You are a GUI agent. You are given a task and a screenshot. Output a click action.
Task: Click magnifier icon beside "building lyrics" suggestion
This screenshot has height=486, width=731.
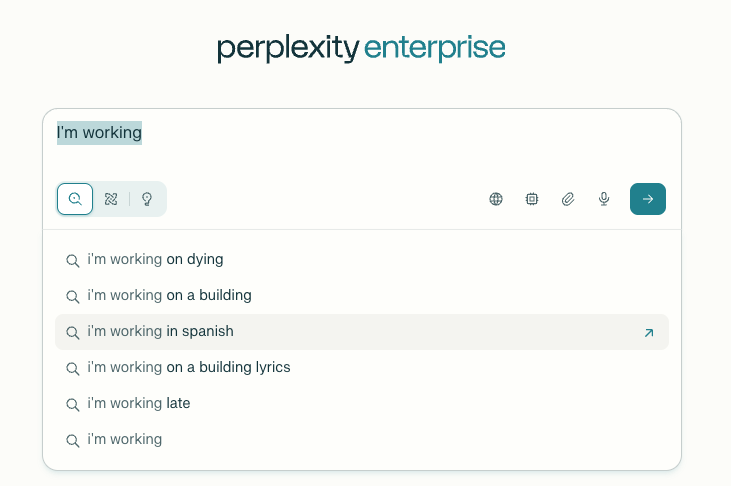pyautogui.click(x=73, y=368)
